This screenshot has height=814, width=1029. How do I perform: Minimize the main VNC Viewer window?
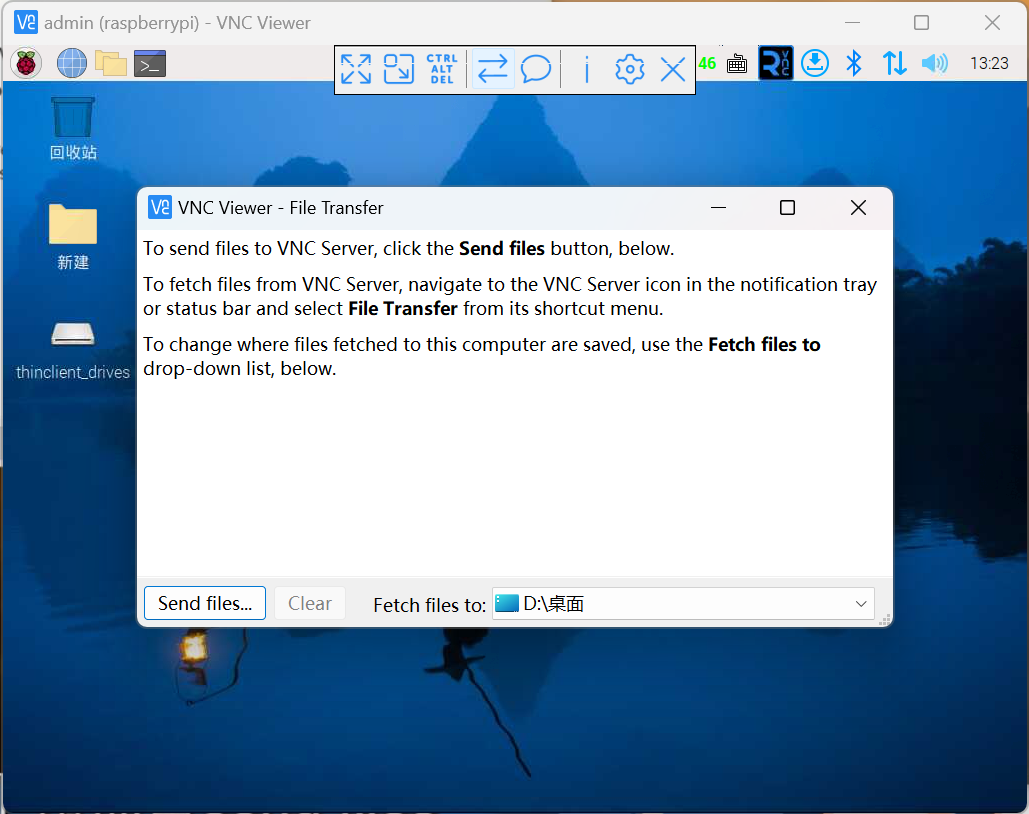click(852, 23)
